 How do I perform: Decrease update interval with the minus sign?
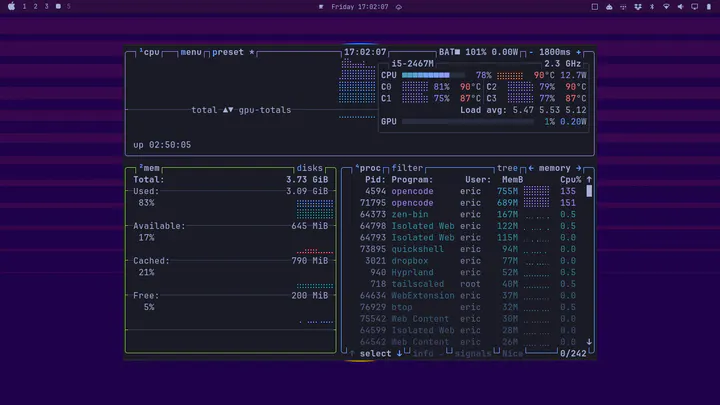pos(531,52)
